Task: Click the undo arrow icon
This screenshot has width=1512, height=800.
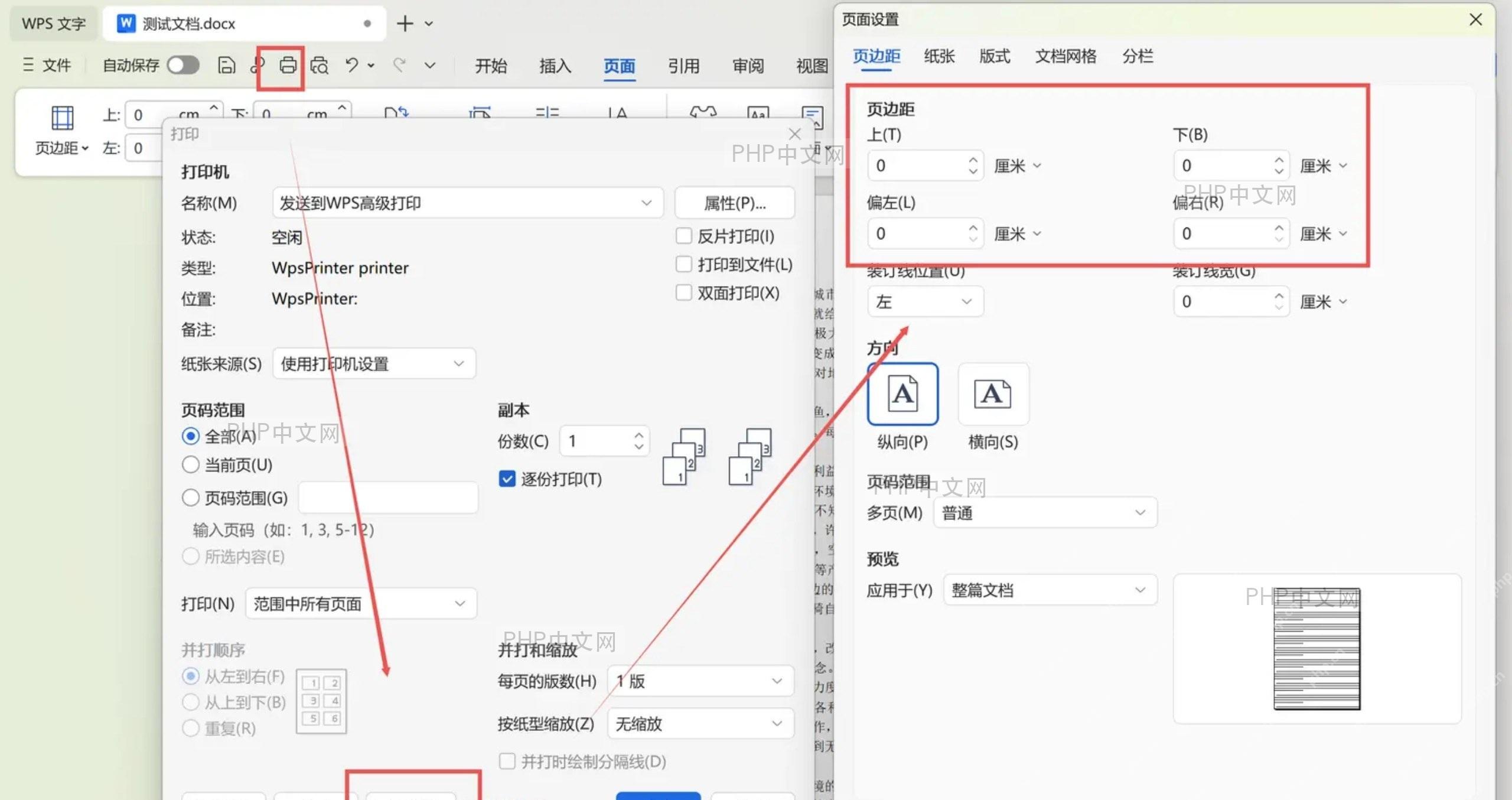Action: pyautogui.click(x=352, y=64)
